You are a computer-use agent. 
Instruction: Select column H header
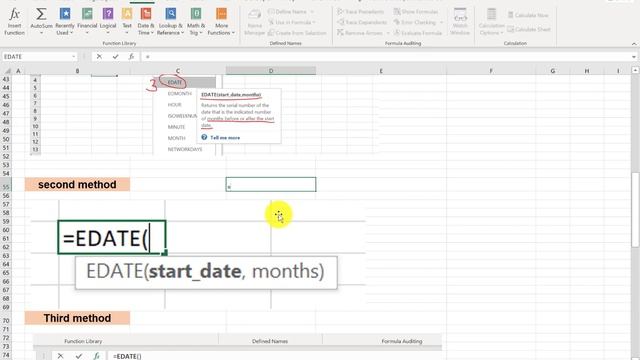587,71
